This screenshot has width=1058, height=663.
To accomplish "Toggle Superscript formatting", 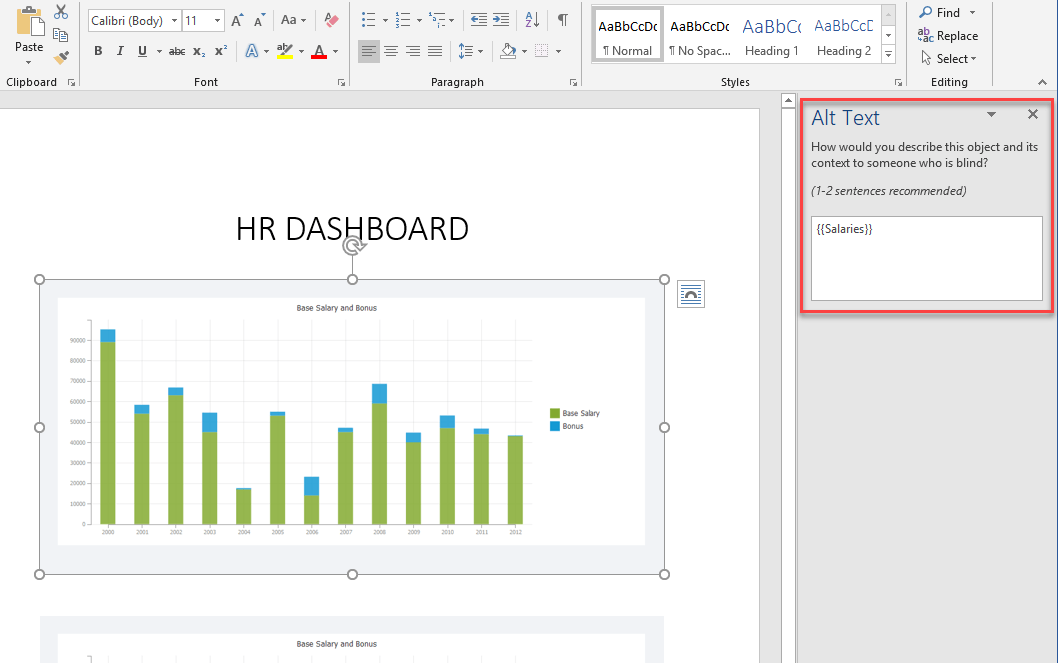I will point(221,51).
